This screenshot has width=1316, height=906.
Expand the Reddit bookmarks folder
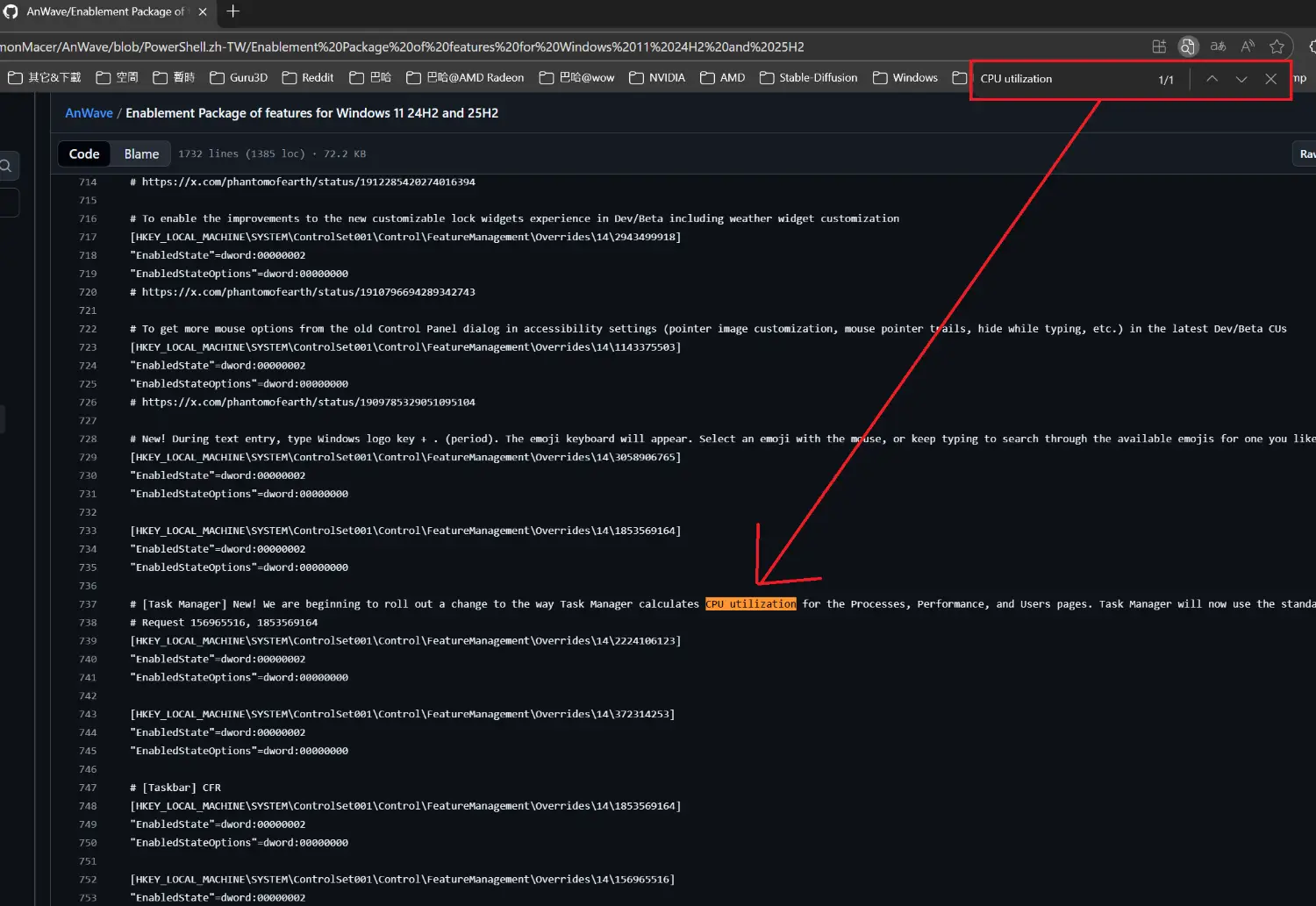tap(308, 77)
